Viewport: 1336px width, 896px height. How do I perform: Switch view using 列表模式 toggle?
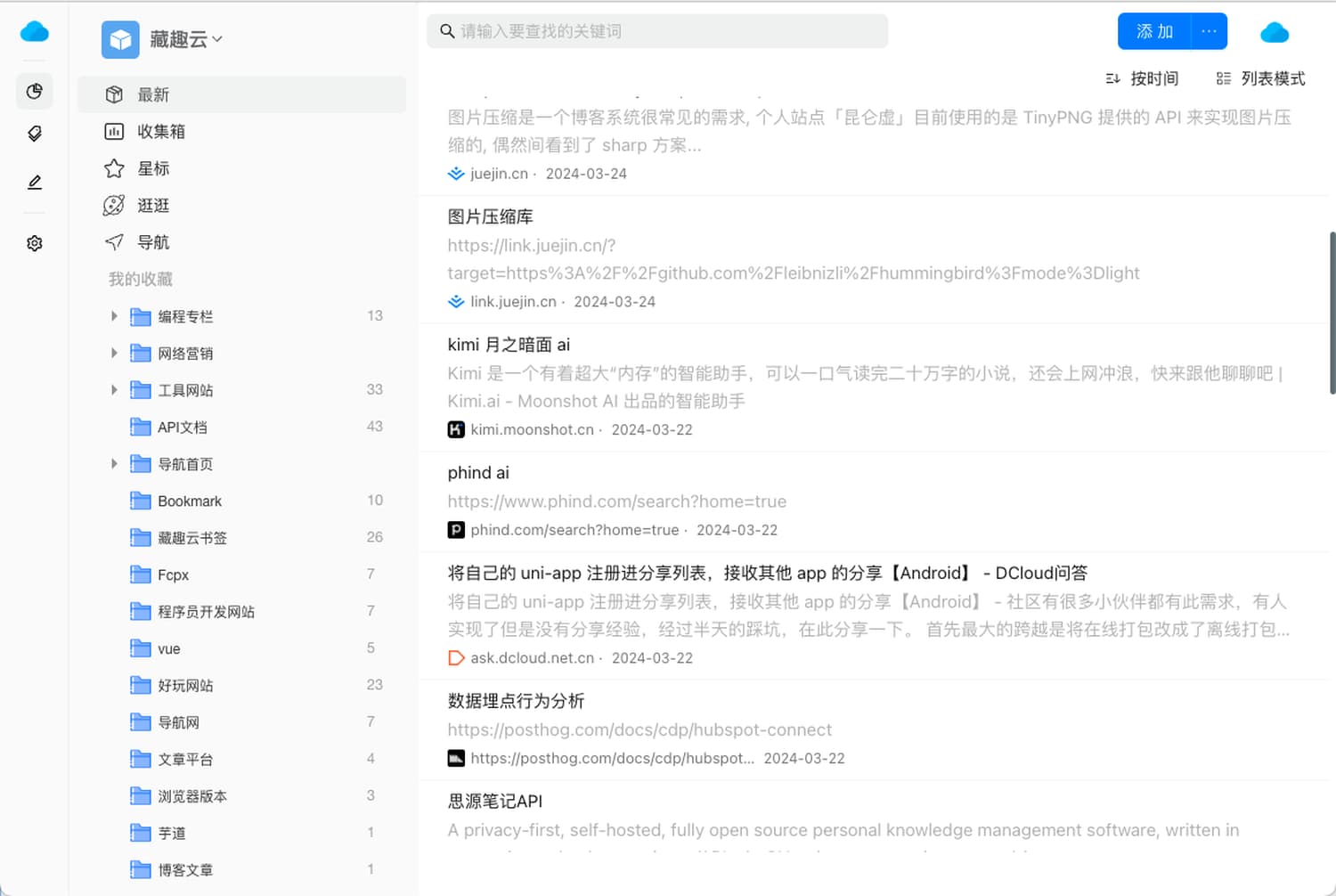click(1260, 78)
